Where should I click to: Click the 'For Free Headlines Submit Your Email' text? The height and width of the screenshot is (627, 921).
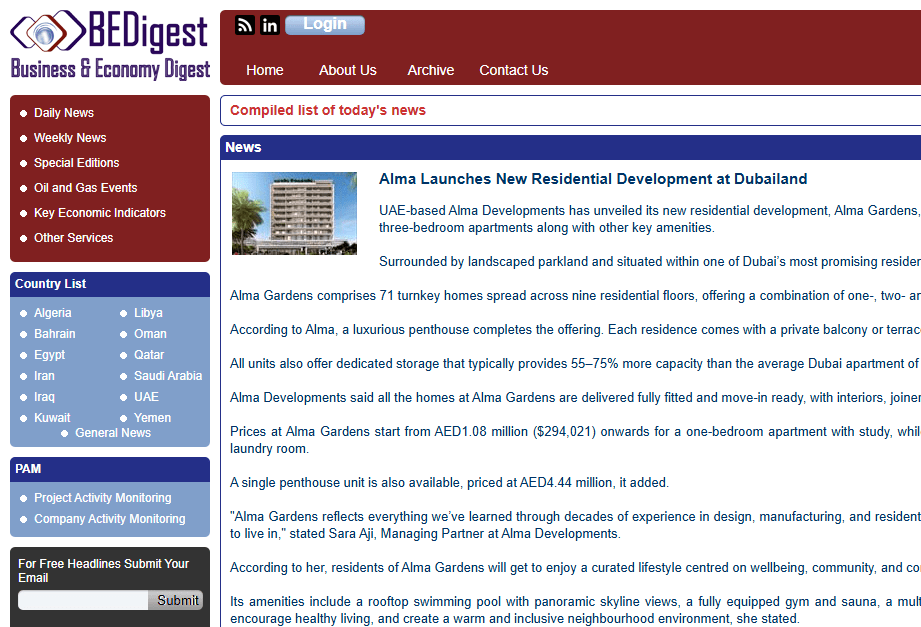[x=103, y=571]
